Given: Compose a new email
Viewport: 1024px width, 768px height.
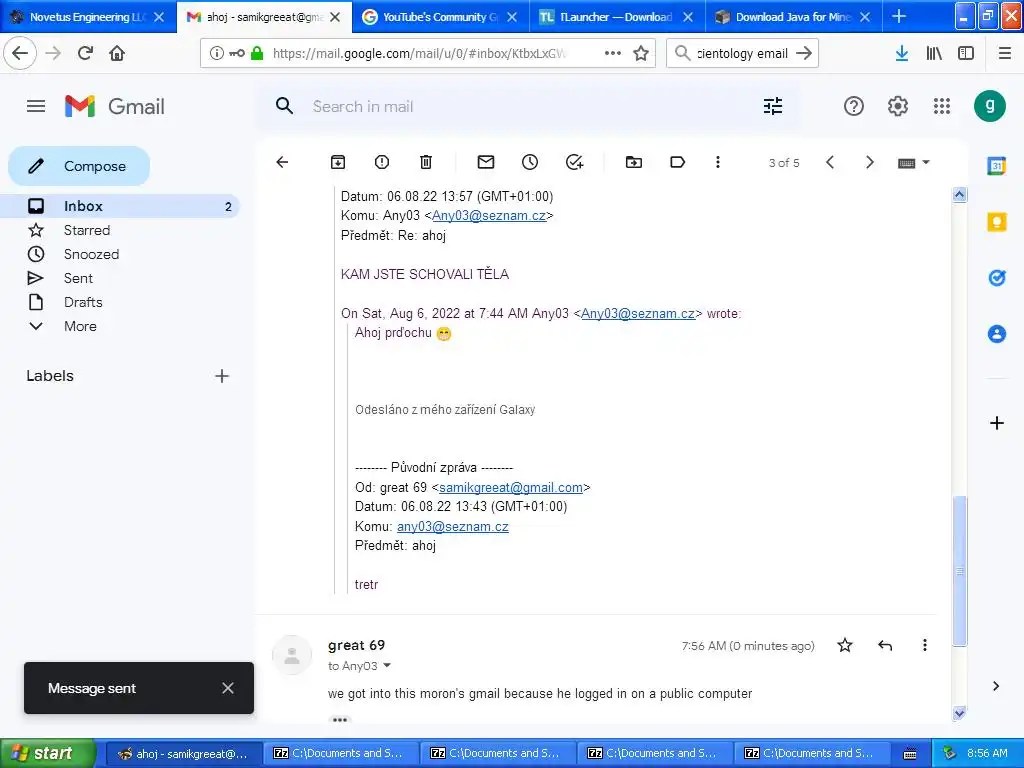Looking at the screenshot, I should [79, 166].
